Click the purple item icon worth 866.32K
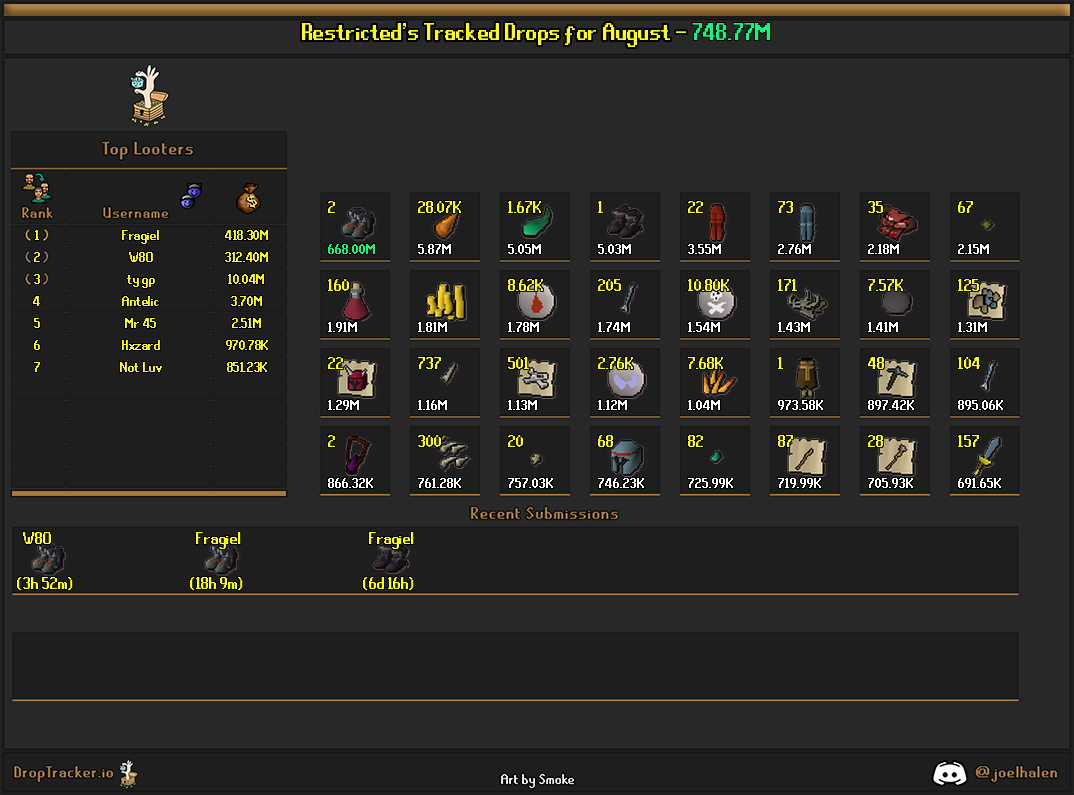The image size is (1074, 795). point(356,455)
